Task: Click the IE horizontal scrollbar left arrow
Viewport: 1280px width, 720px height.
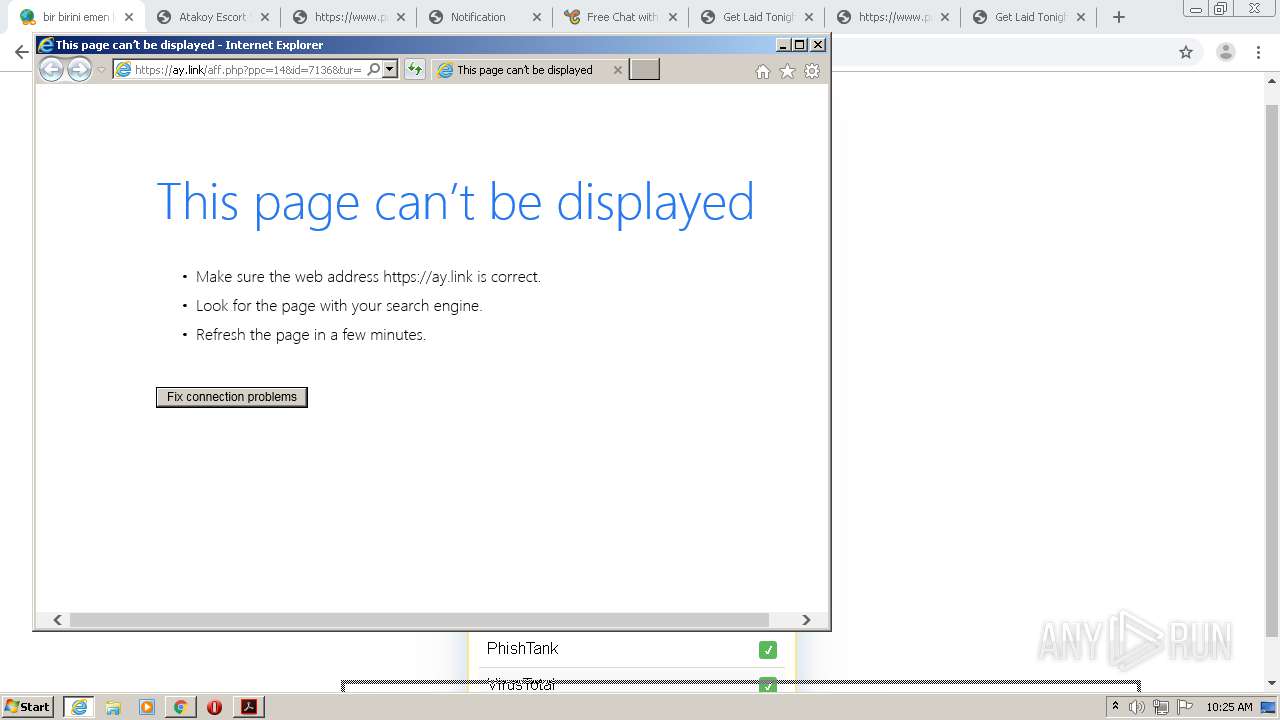Action: [57, 620]
